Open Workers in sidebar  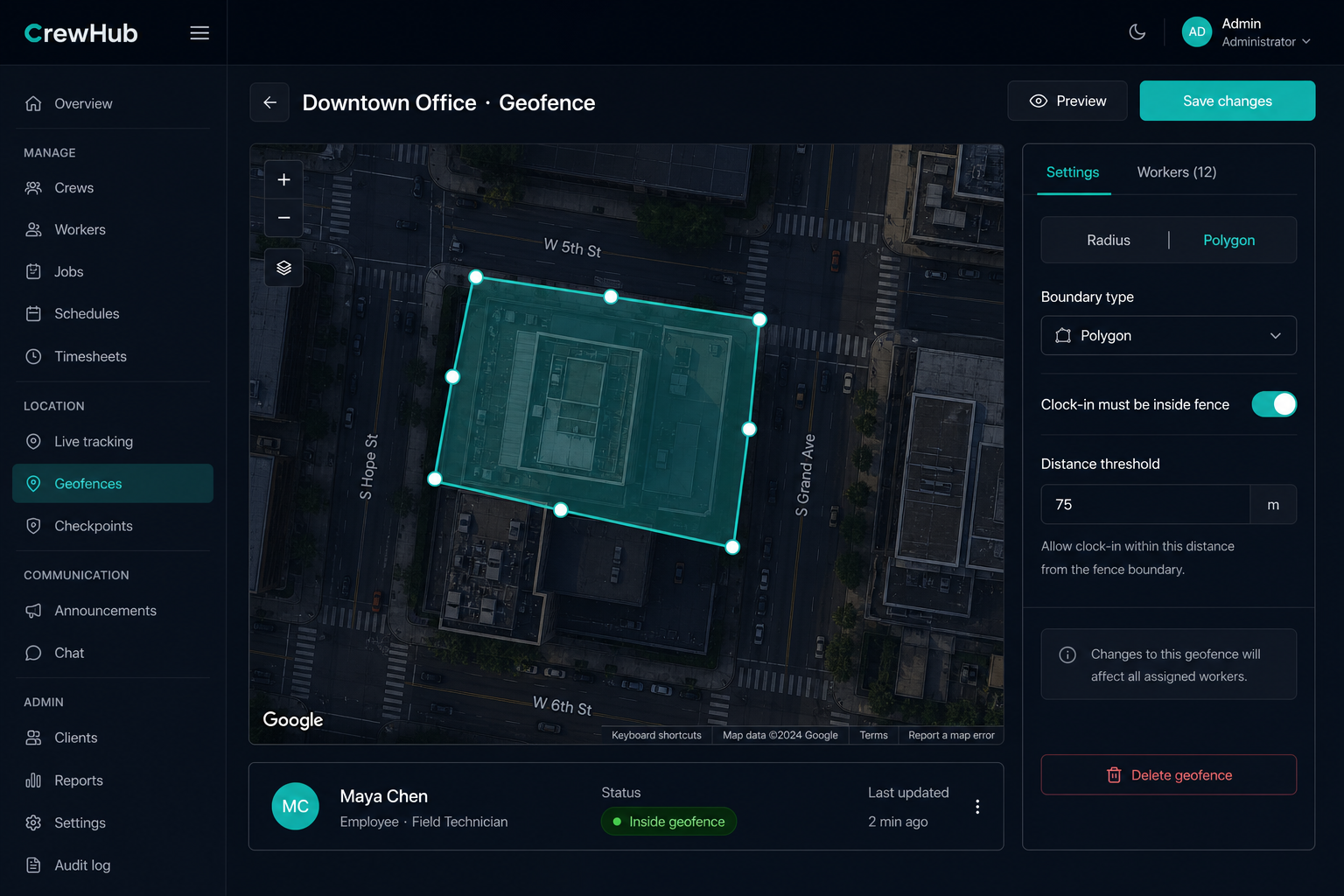pos(113,230)
